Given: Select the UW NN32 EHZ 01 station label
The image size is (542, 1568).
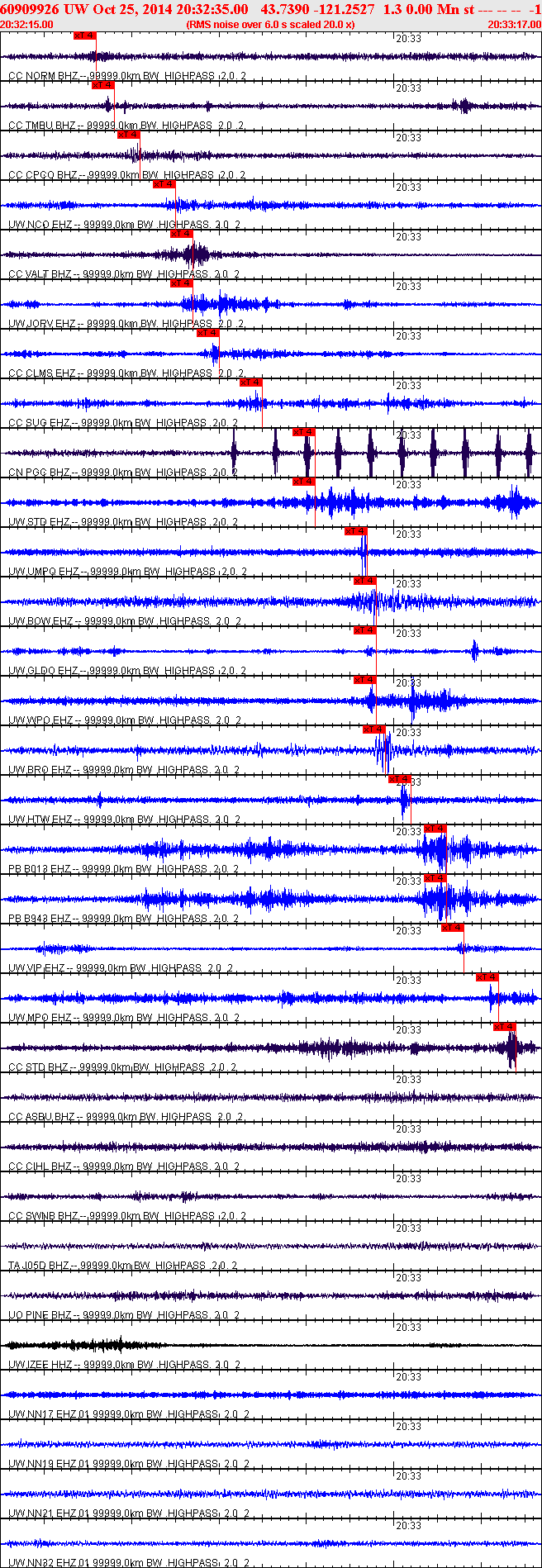Looking at the screenshot, I should coord(129,1561).
